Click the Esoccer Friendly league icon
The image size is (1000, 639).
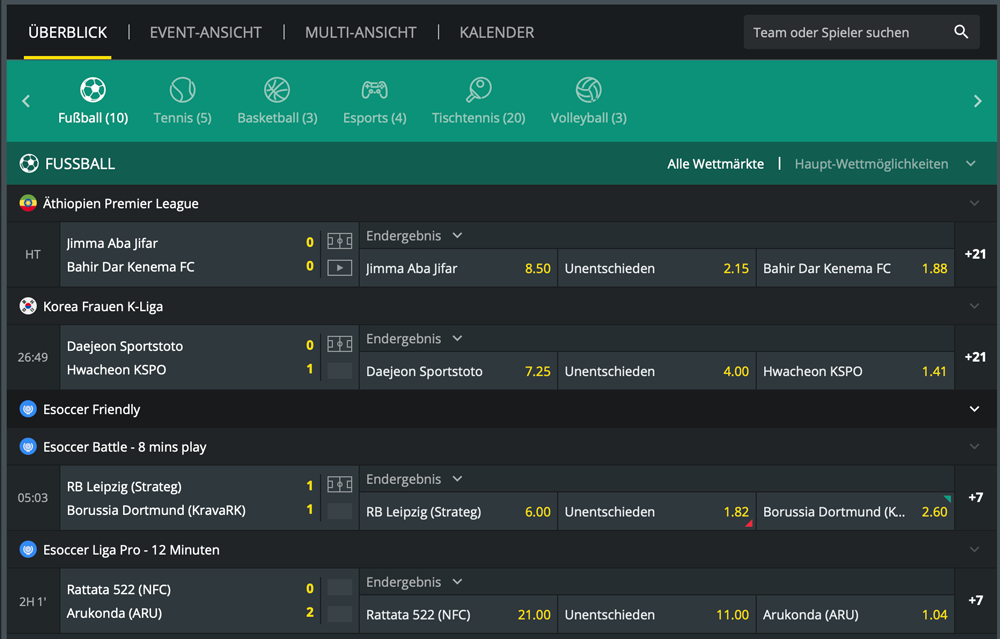click(x=28, y=409)
